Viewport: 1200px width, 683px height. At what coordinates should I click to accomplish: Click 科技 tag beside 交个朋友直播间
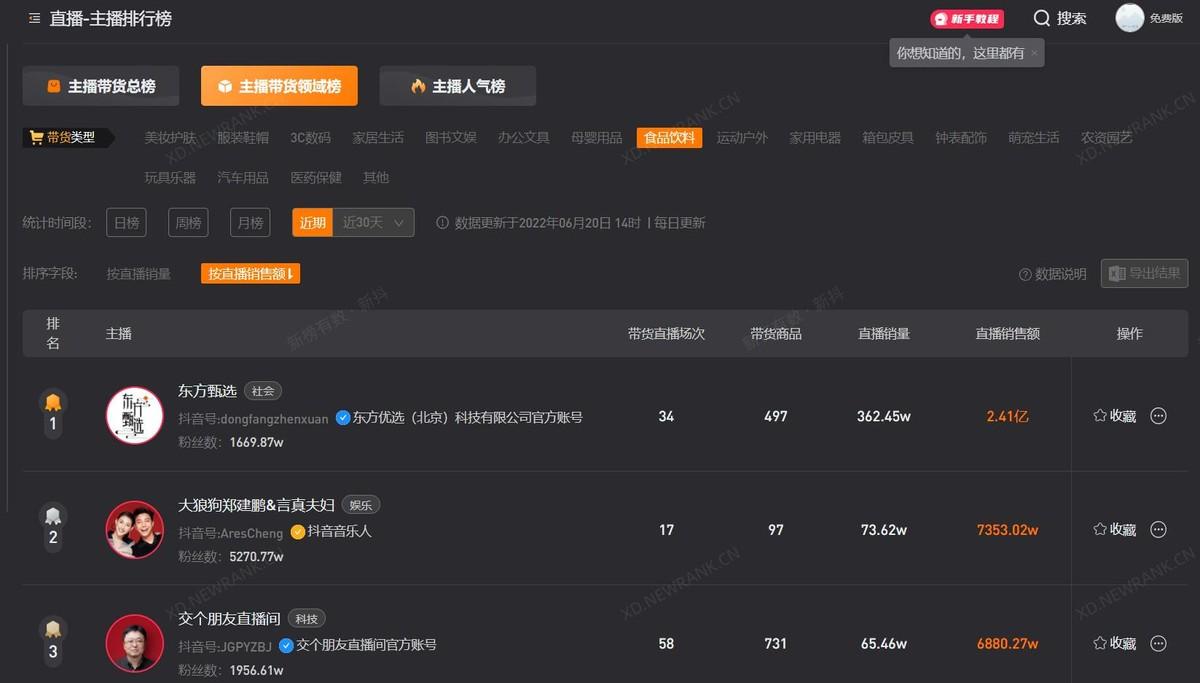(306, 619)
